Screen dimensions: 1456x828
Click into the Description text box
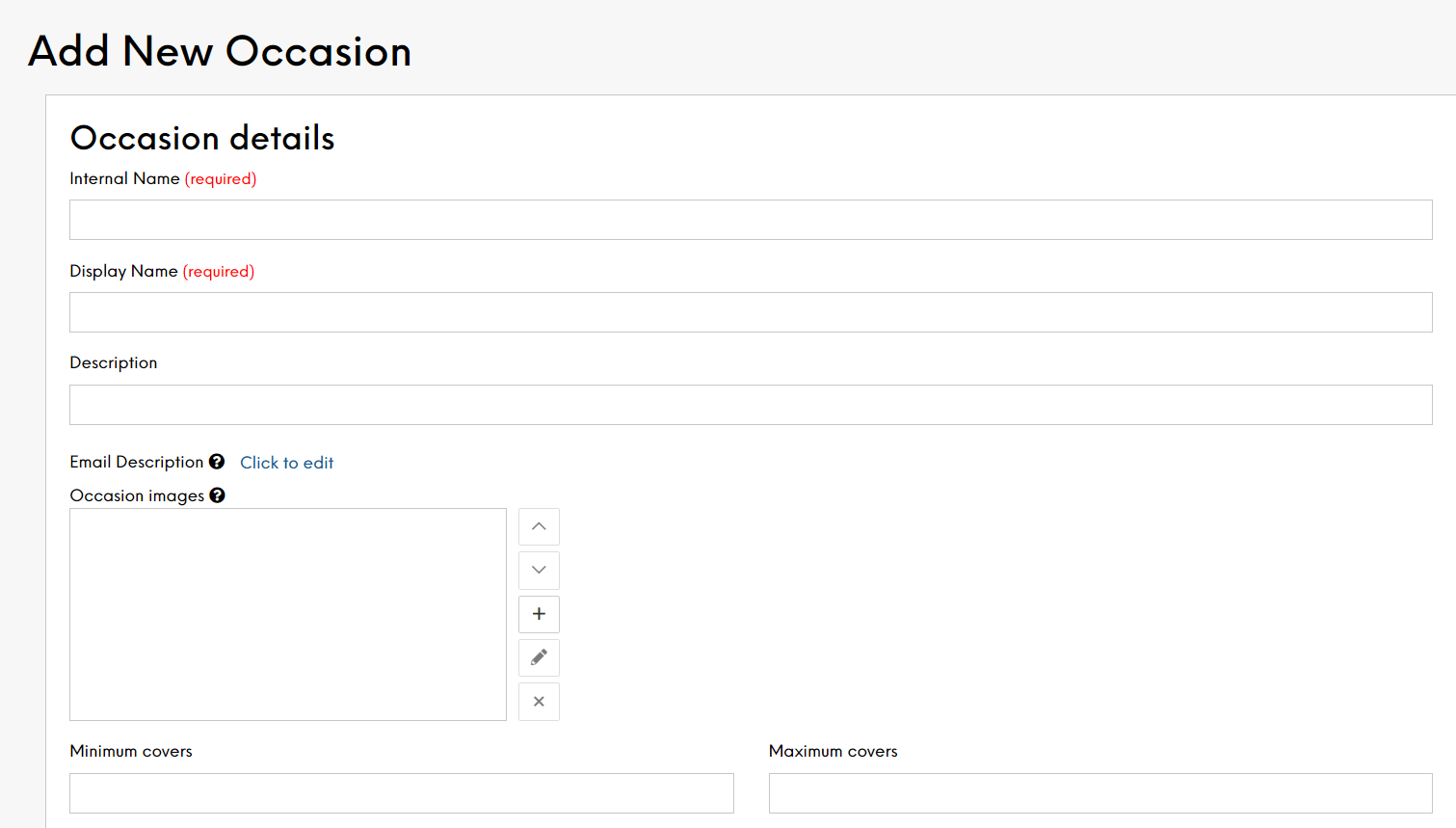pos(751,405)
